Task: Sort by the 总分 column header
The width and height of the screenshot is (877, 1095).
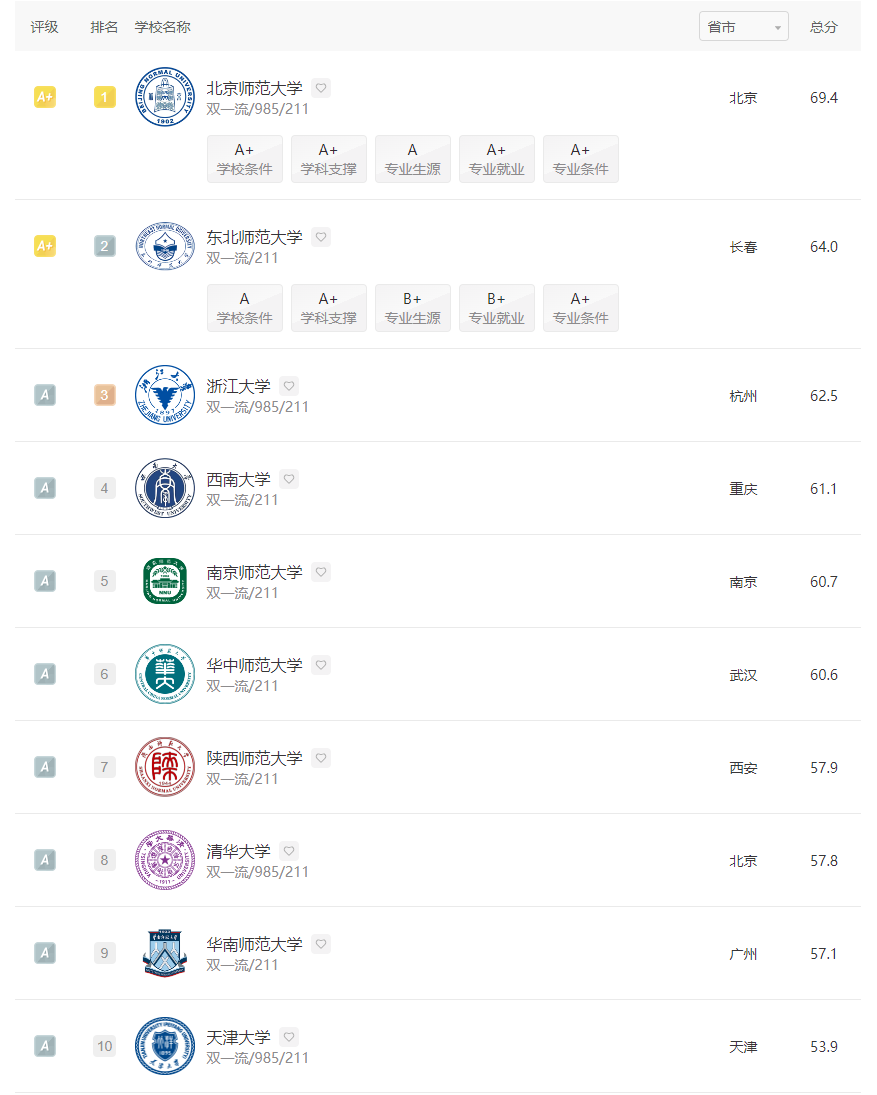Action: click(x=823, y=27)
